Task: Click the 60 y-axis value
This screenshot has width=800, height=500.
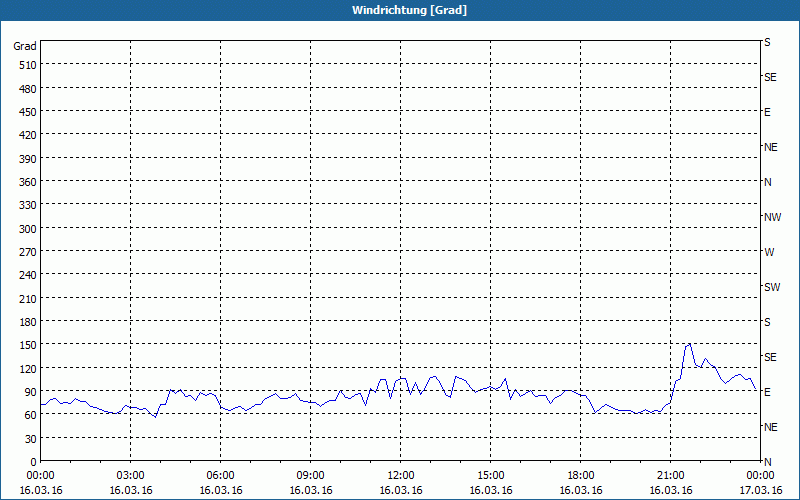Action: pyautogui.click(x=31, y=415)
